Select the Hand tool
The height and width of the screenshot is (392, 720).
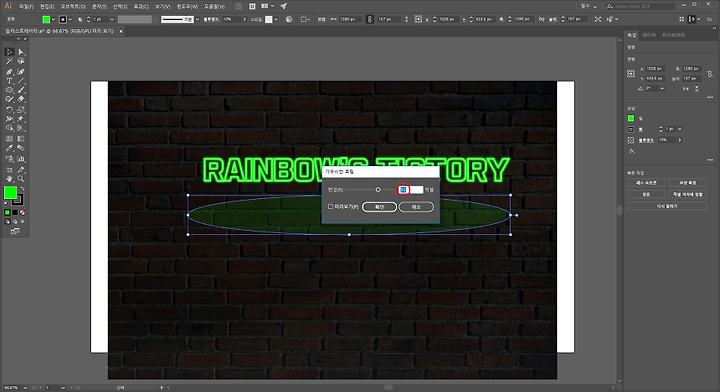[x=9, y=179]
